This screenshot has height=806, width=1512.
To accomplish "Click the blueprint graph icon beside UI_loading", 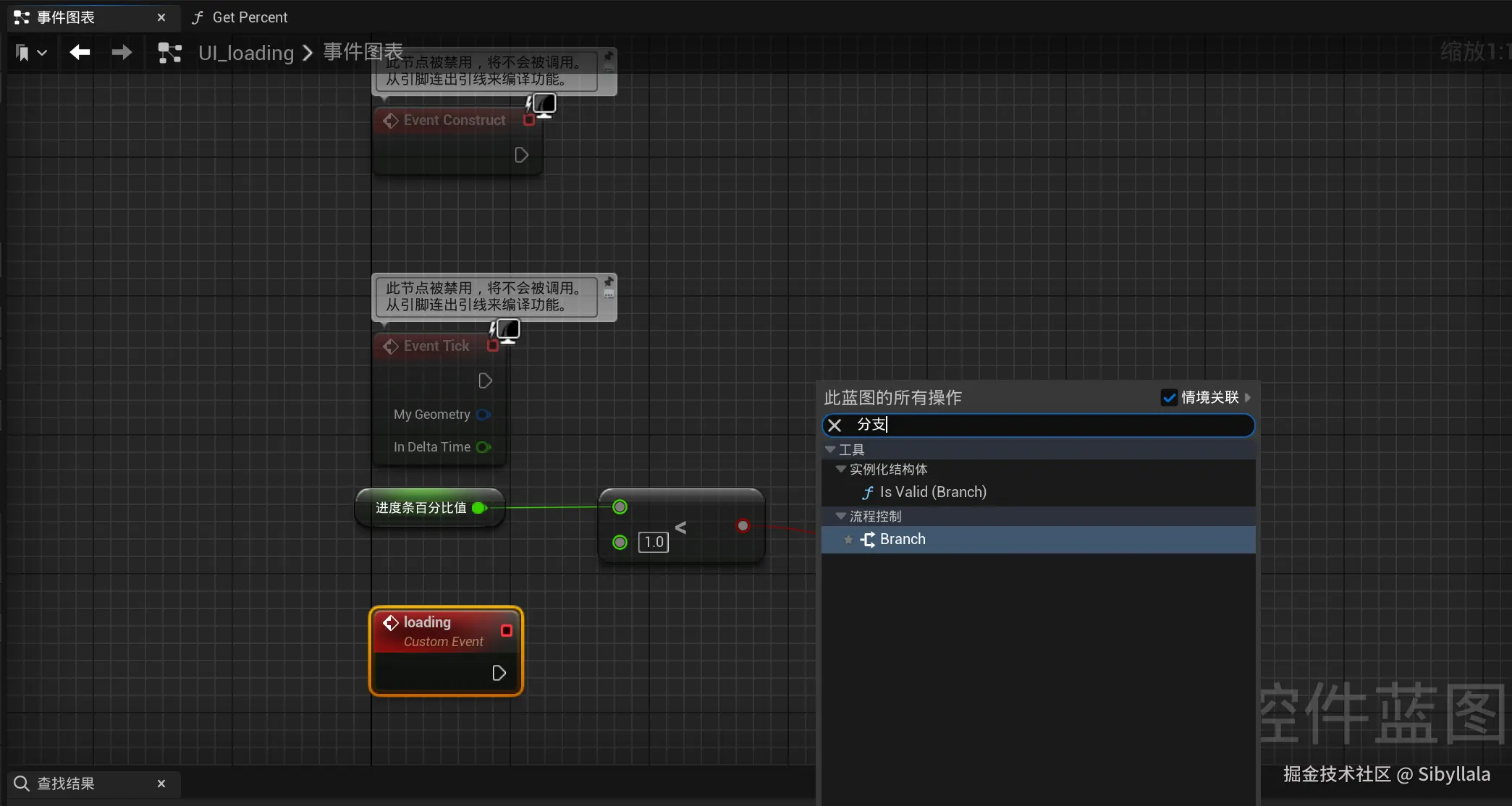I will click(x=169, y=53).
